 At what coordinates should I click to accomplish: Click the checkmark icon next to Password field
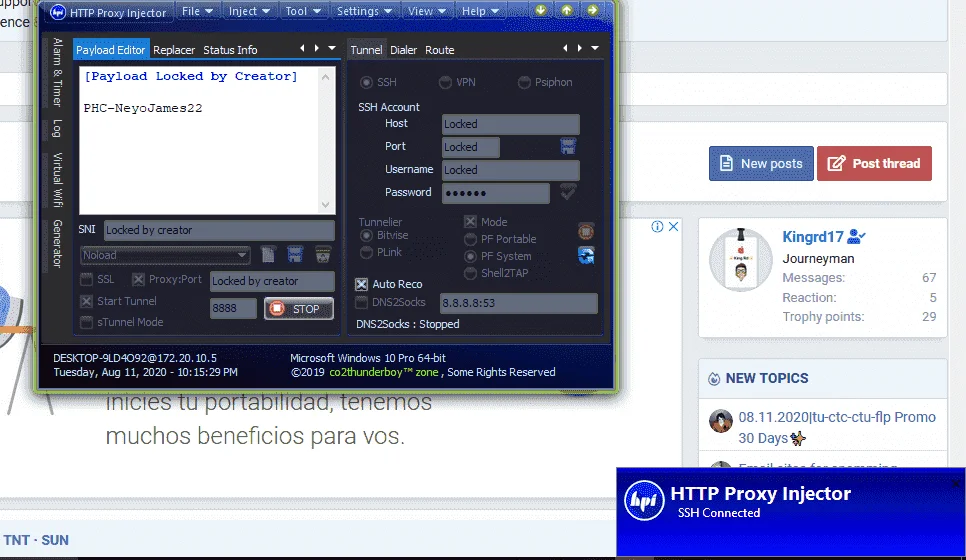pyautogui.click(x=568, y=192)
